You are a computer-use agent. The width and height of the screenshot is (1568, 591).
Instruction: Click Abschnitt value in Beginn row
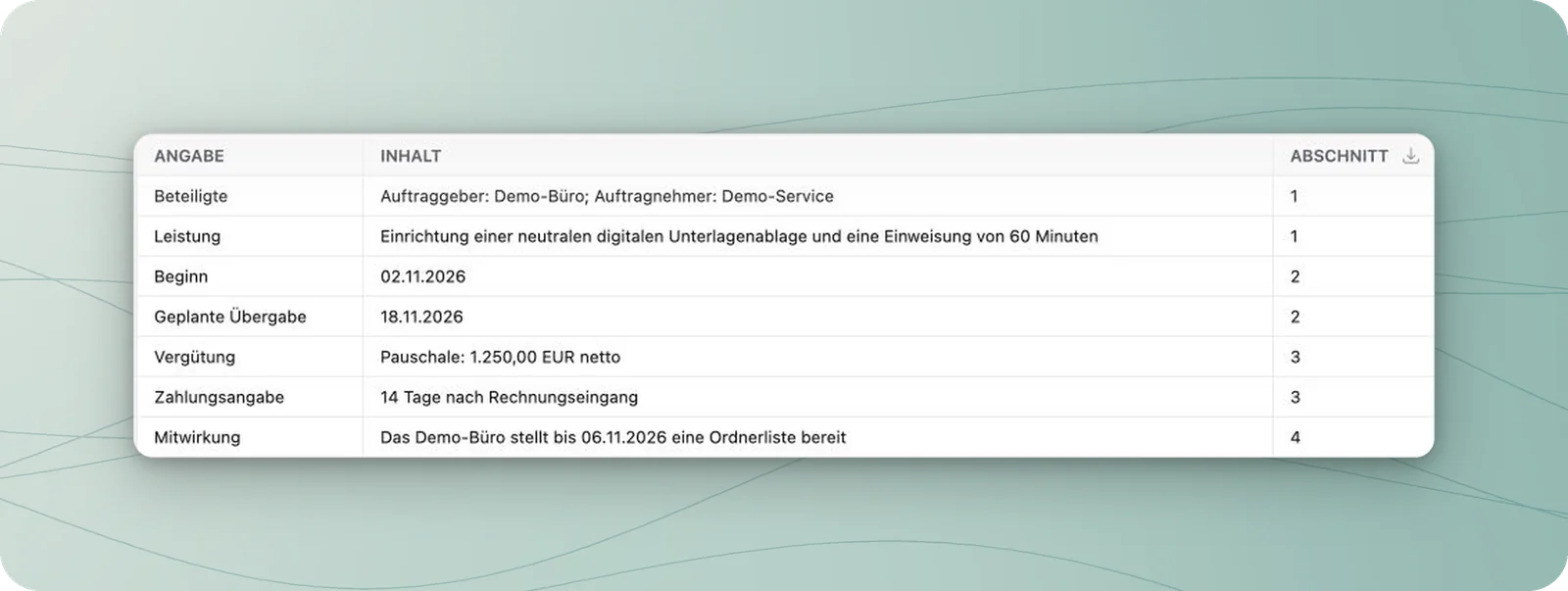pos(1295,276)
